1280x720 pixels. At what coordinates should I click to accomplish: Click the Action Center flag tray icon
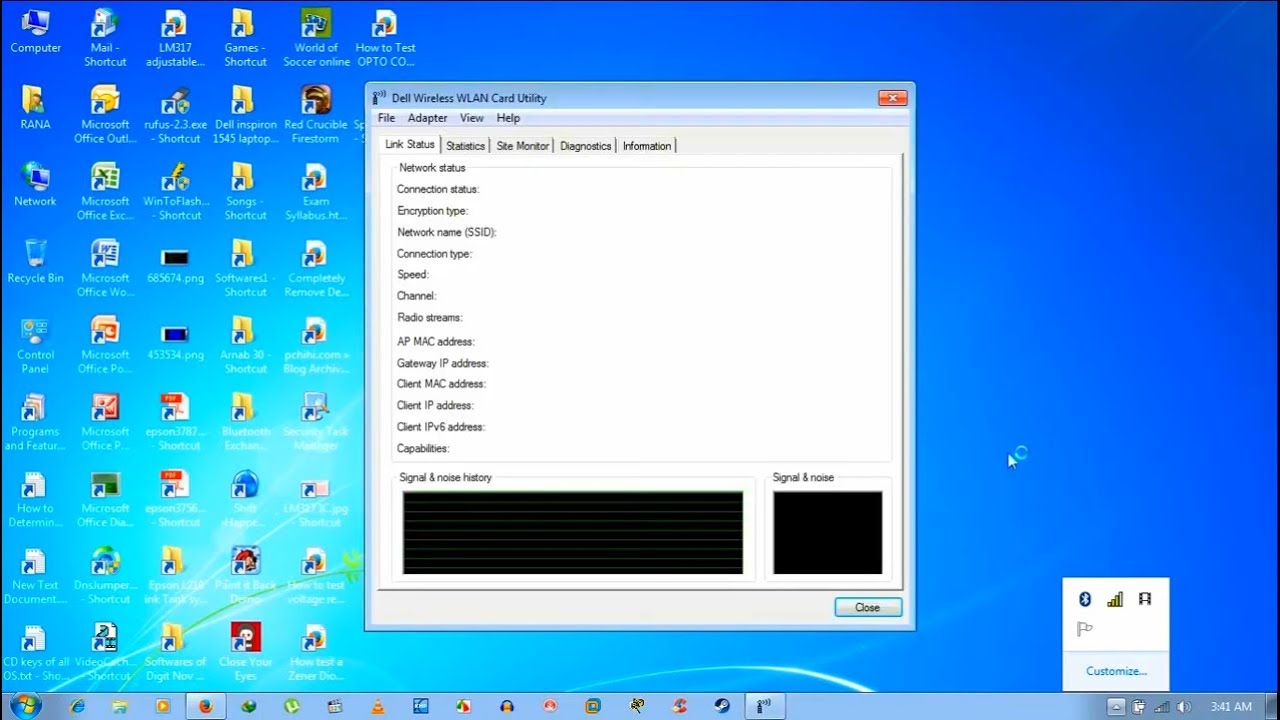[x=1085, y=629]
